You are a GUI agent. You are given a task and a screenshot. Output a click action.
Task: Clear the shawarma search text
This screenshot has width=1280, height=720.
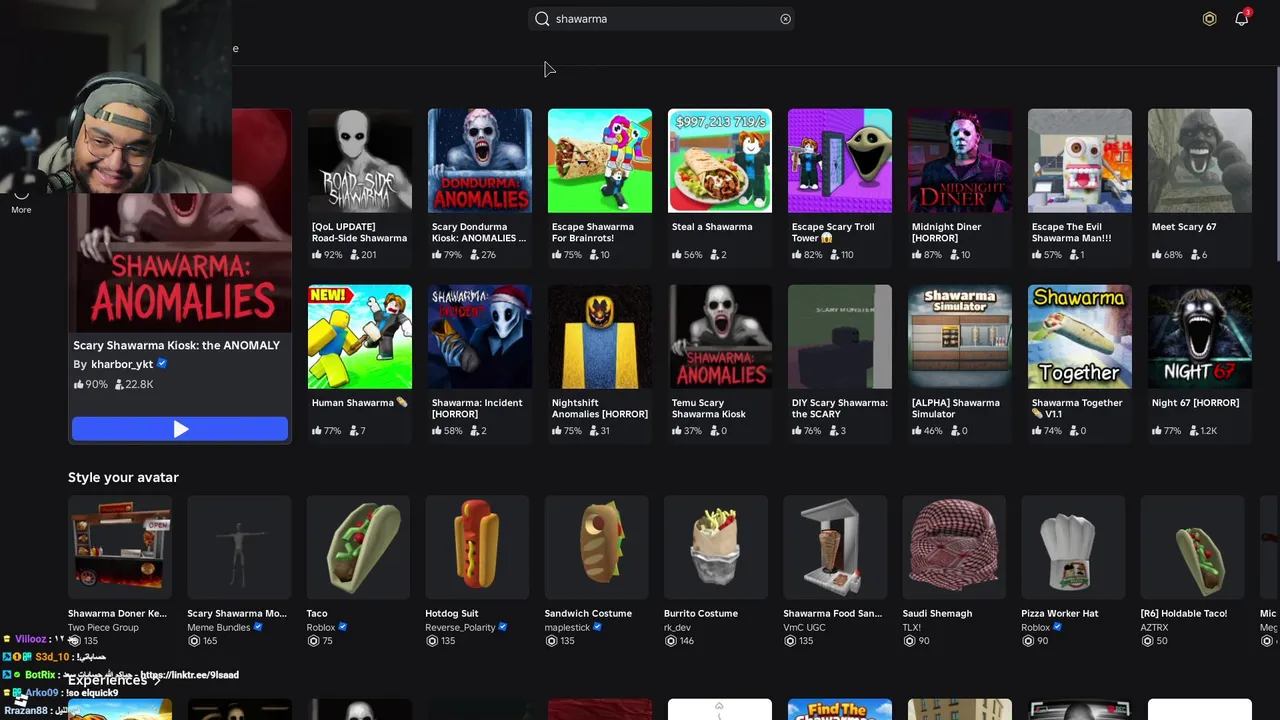click(785, 19)
